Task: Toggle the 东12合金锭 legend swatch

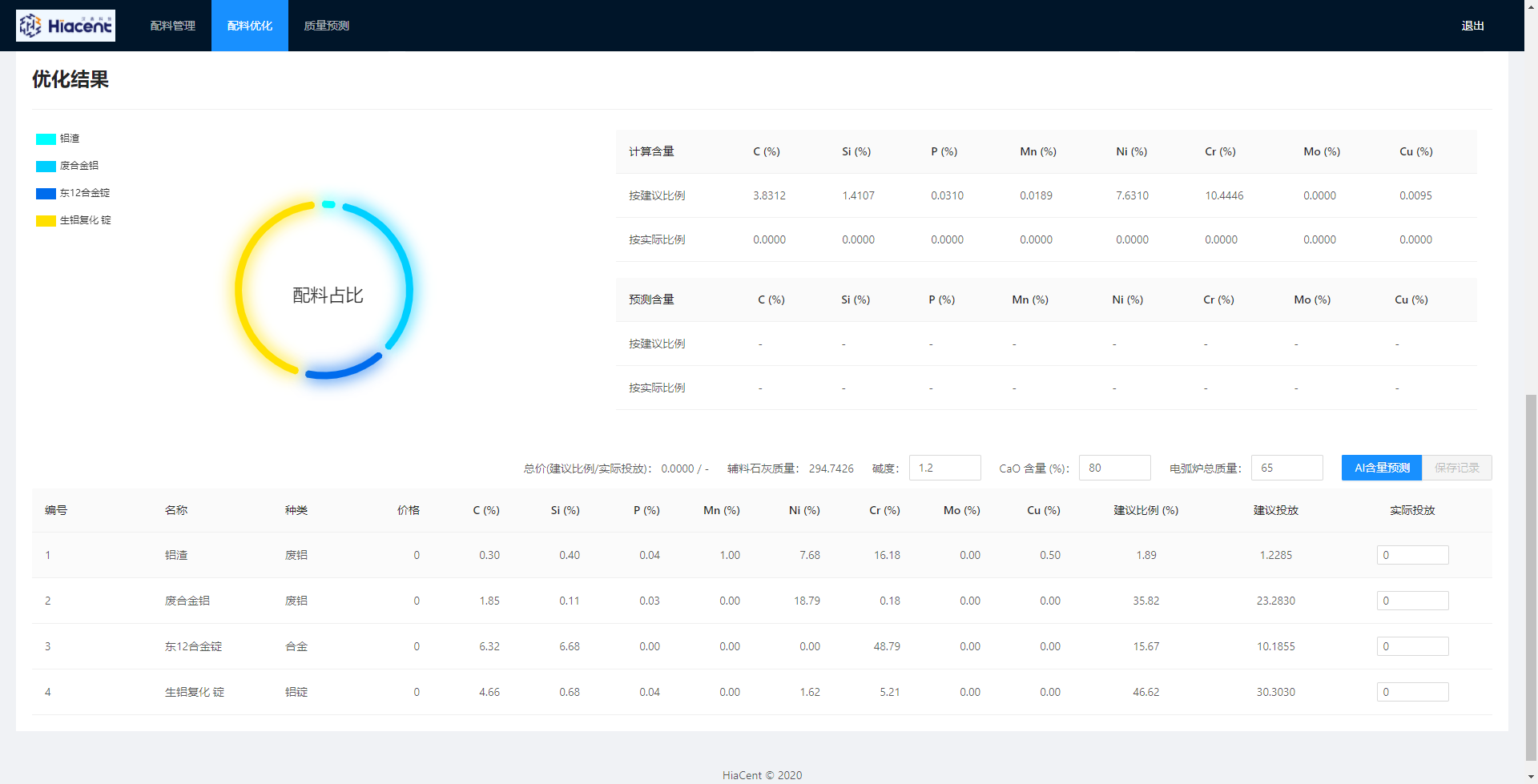Action: click(46, 194)
